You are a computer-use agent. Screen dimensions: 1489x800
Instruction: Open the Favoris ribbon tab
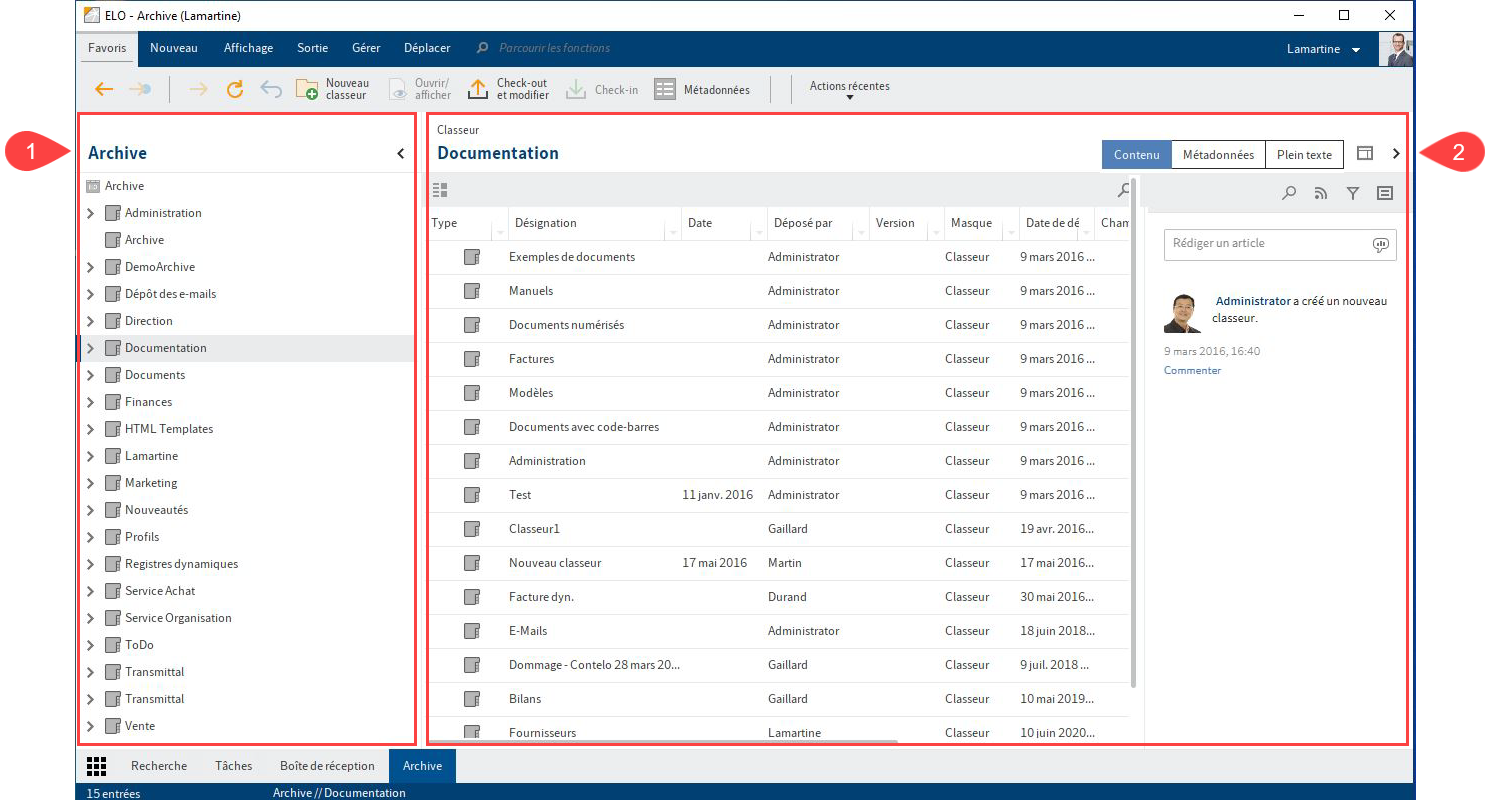pos(107,48)
